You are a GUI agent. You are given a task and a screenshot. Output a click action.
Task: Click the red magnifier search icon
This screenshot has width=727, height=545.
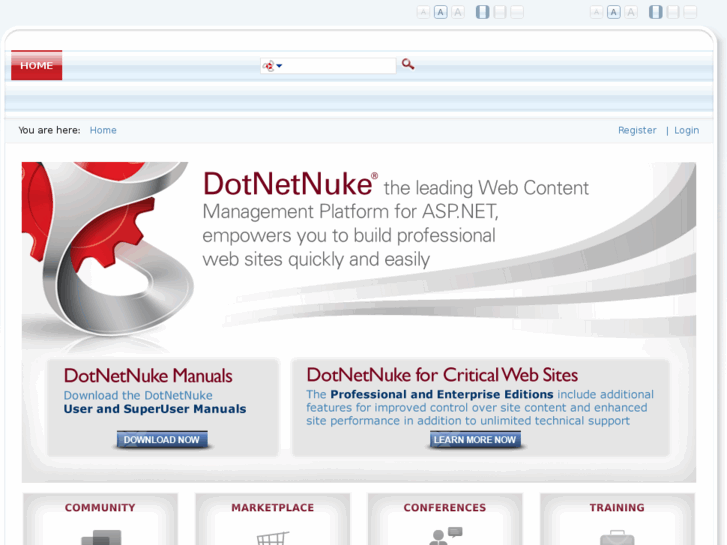pos(408,64)
